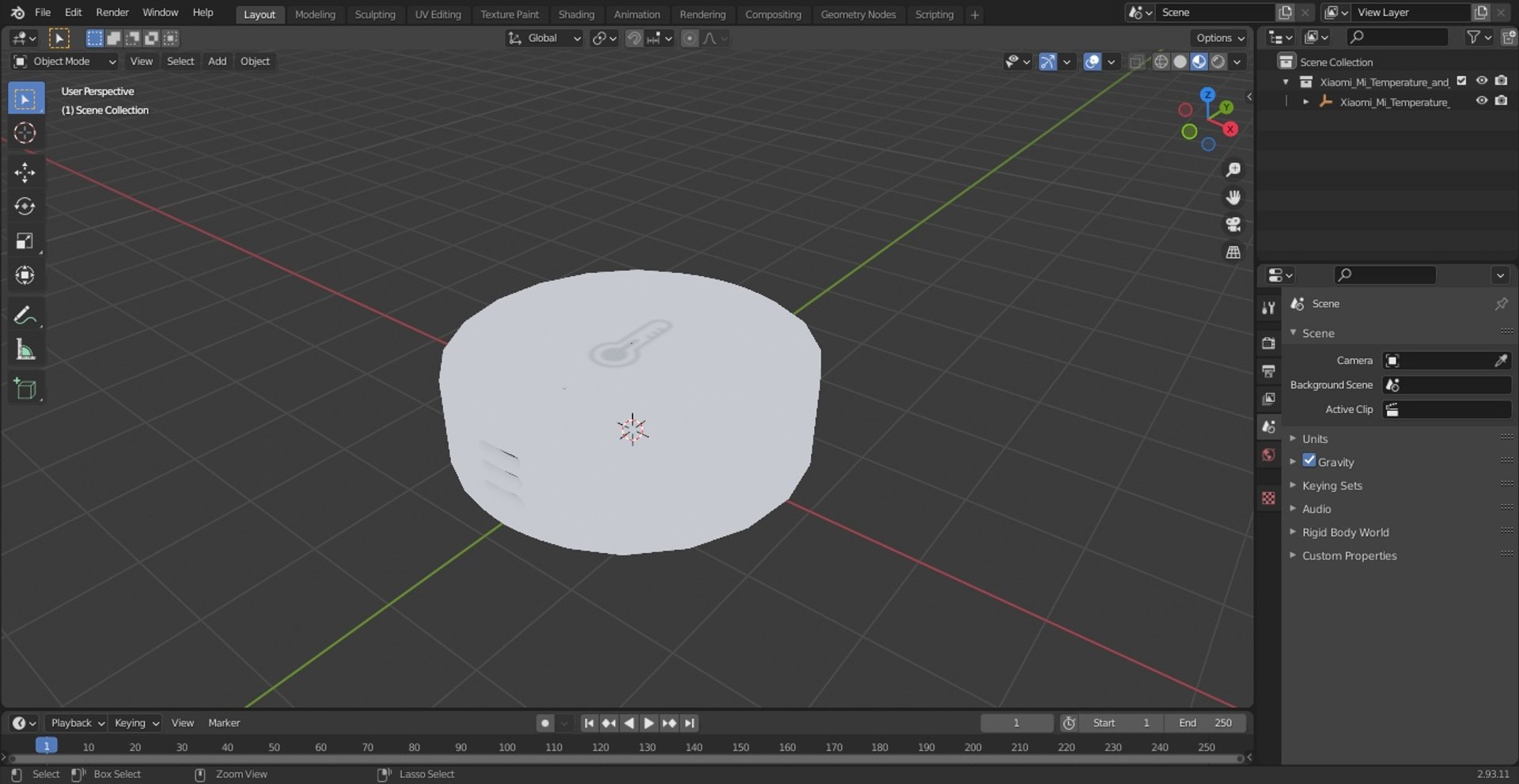The height and width of the screenshot is (784, 1519).
Task: Activate the Scale tool
Action: [x=25, y=241]
